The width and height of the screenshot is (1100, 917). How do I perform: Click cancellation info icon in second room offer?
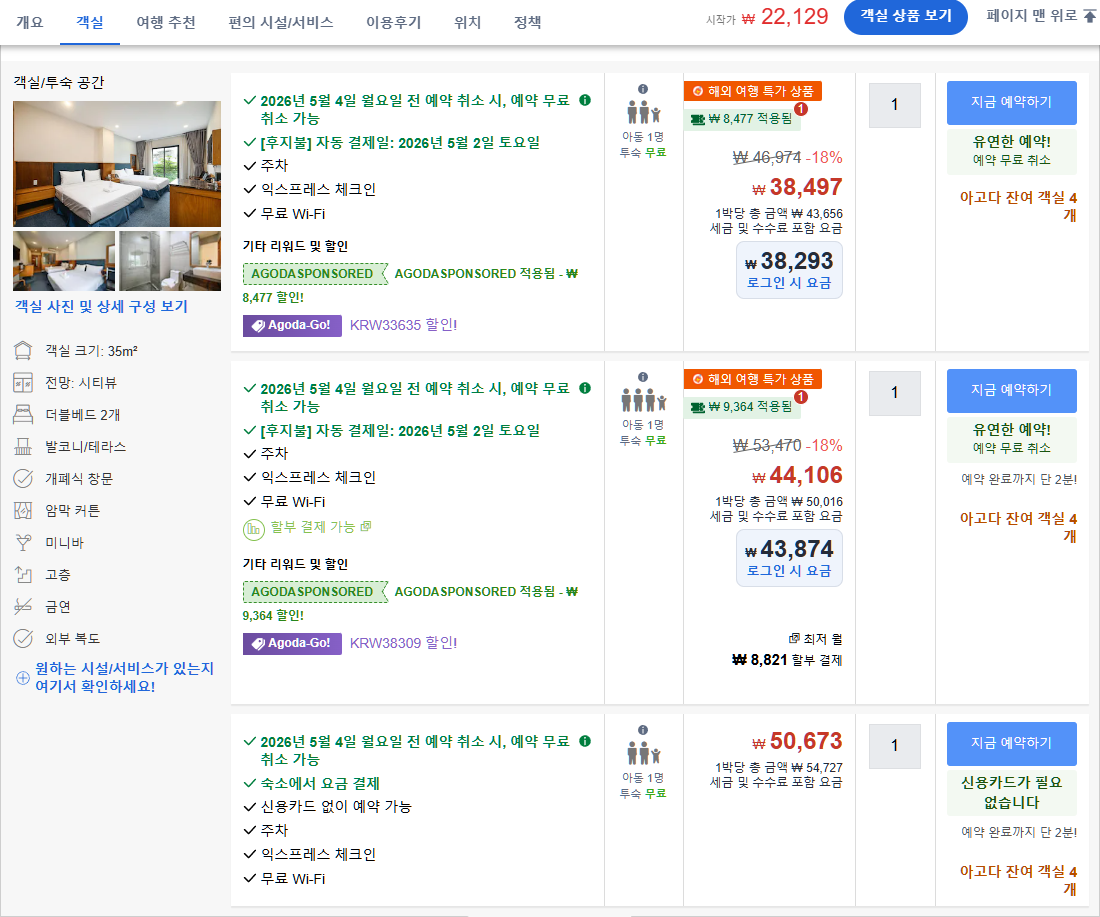(x=585, y=388)
